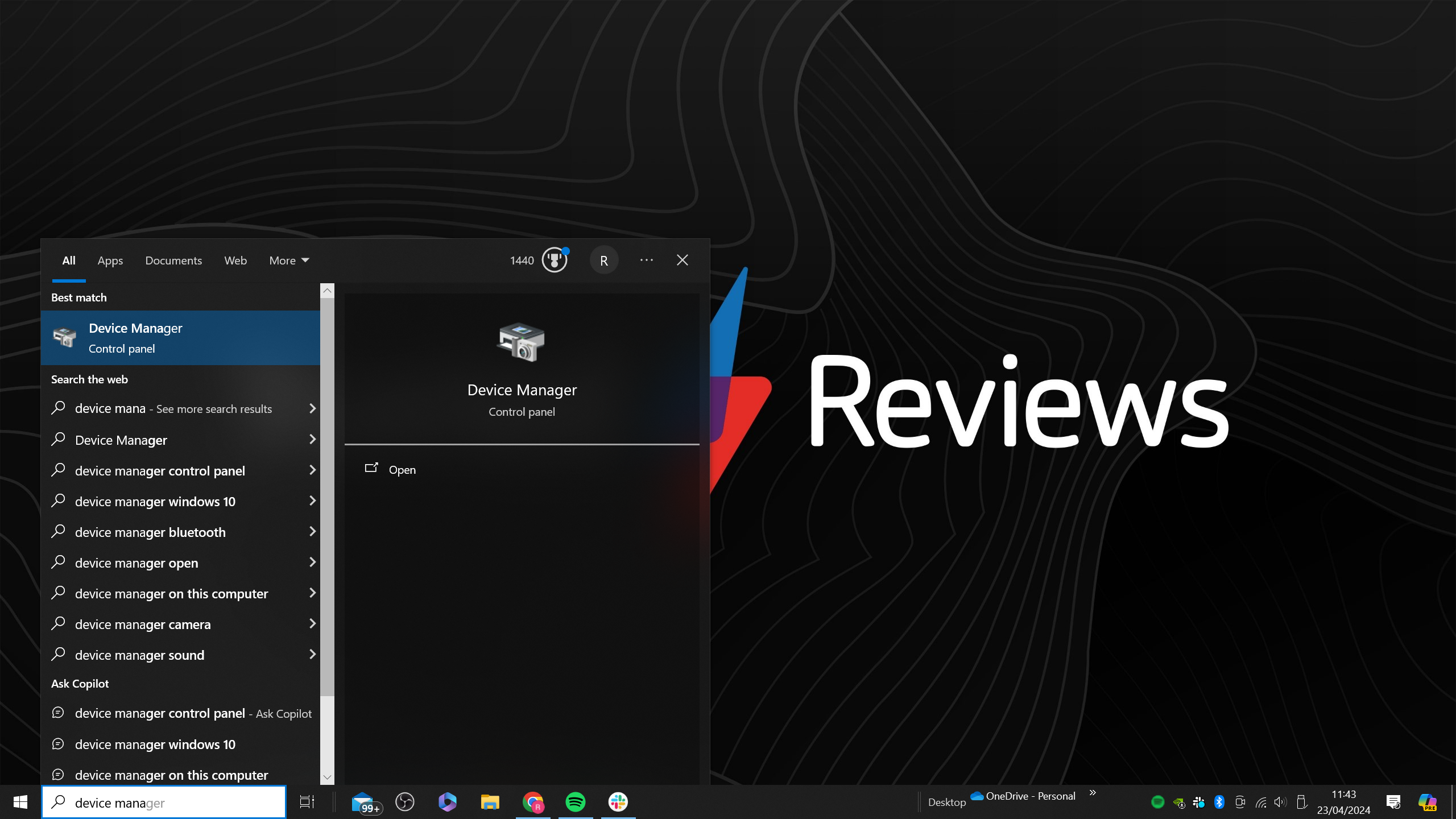Ask Copilot about device manager on this computer
This screenshot has width=1456, height=819.
180,775
